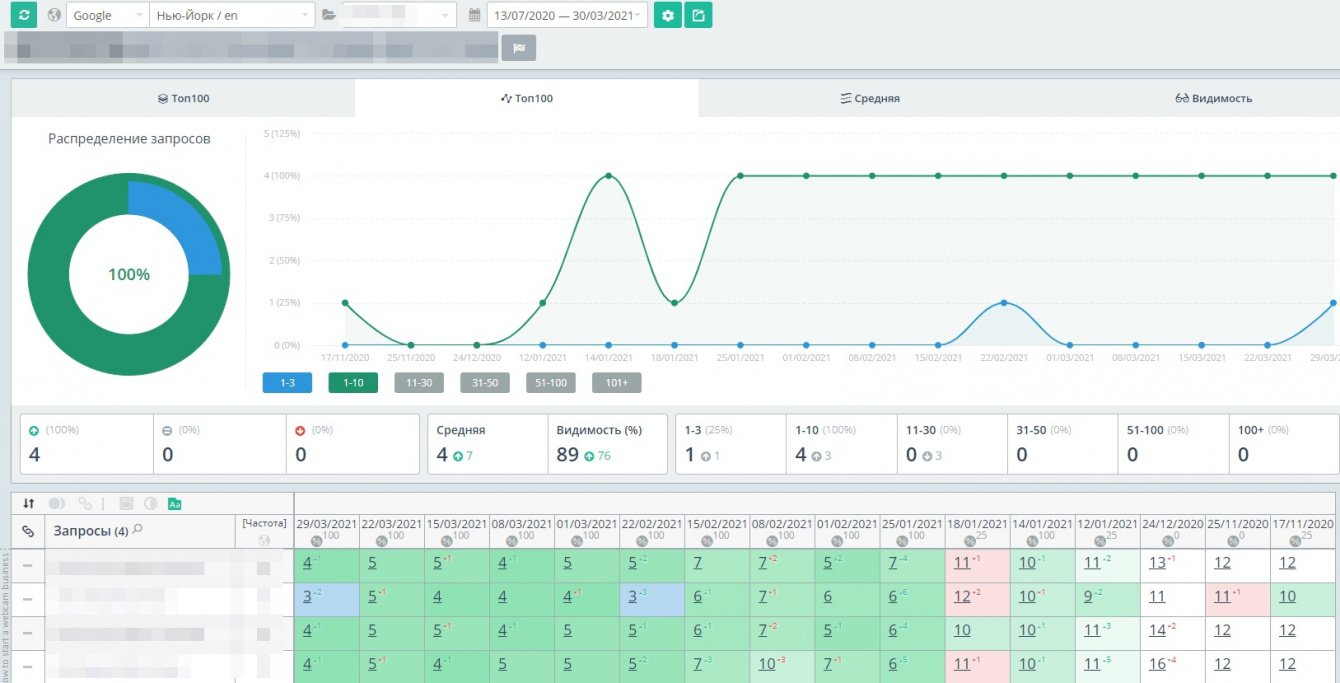Click the chain link icon in table header

click(x=28, y=531)
